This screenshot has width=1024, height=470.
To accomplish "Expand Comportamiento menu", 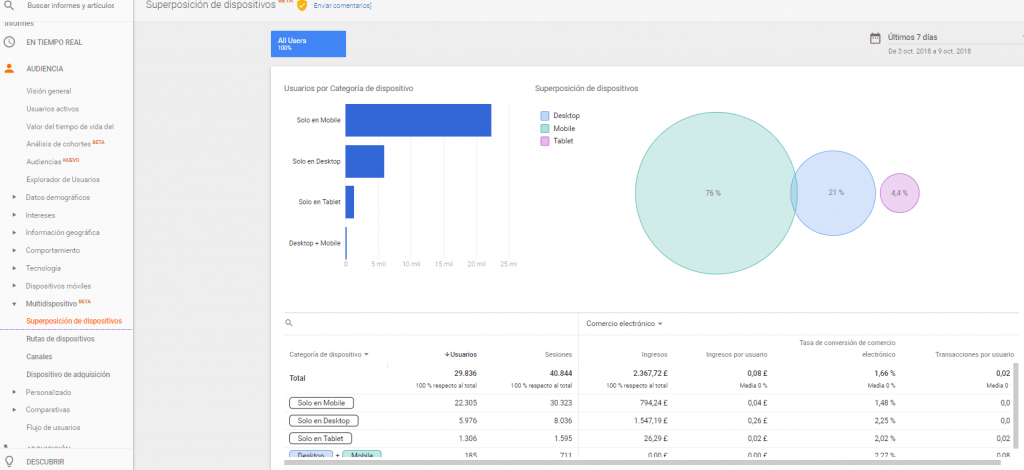I will [52, 250].
